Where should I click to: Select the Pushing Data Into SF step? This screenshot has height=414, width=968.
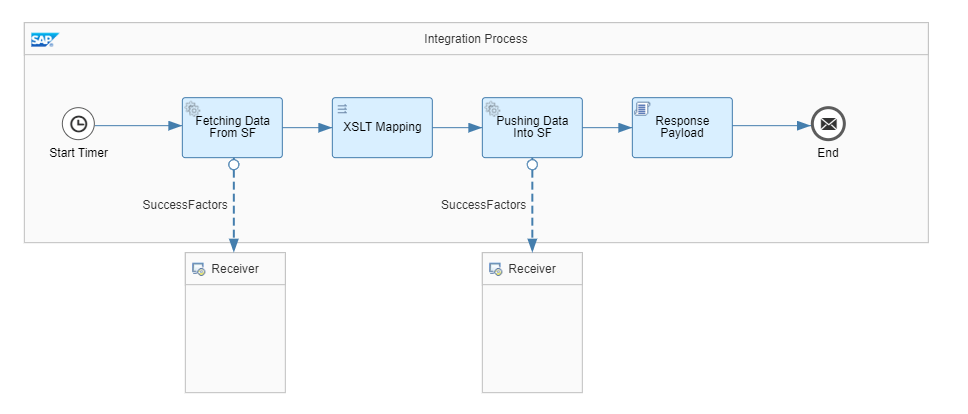click(532, 128)
